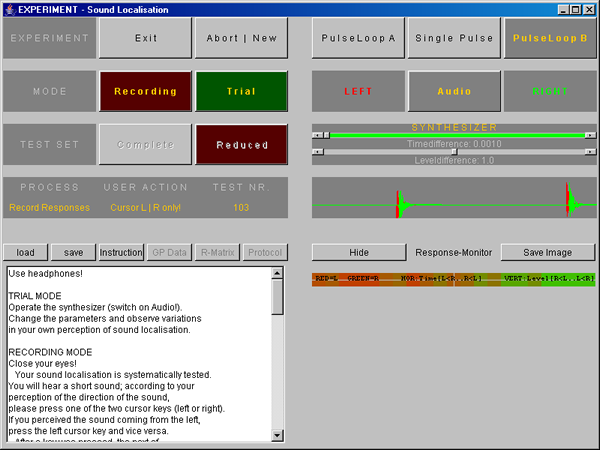Start PulseLoop A
600x450 pixels.
357,38
